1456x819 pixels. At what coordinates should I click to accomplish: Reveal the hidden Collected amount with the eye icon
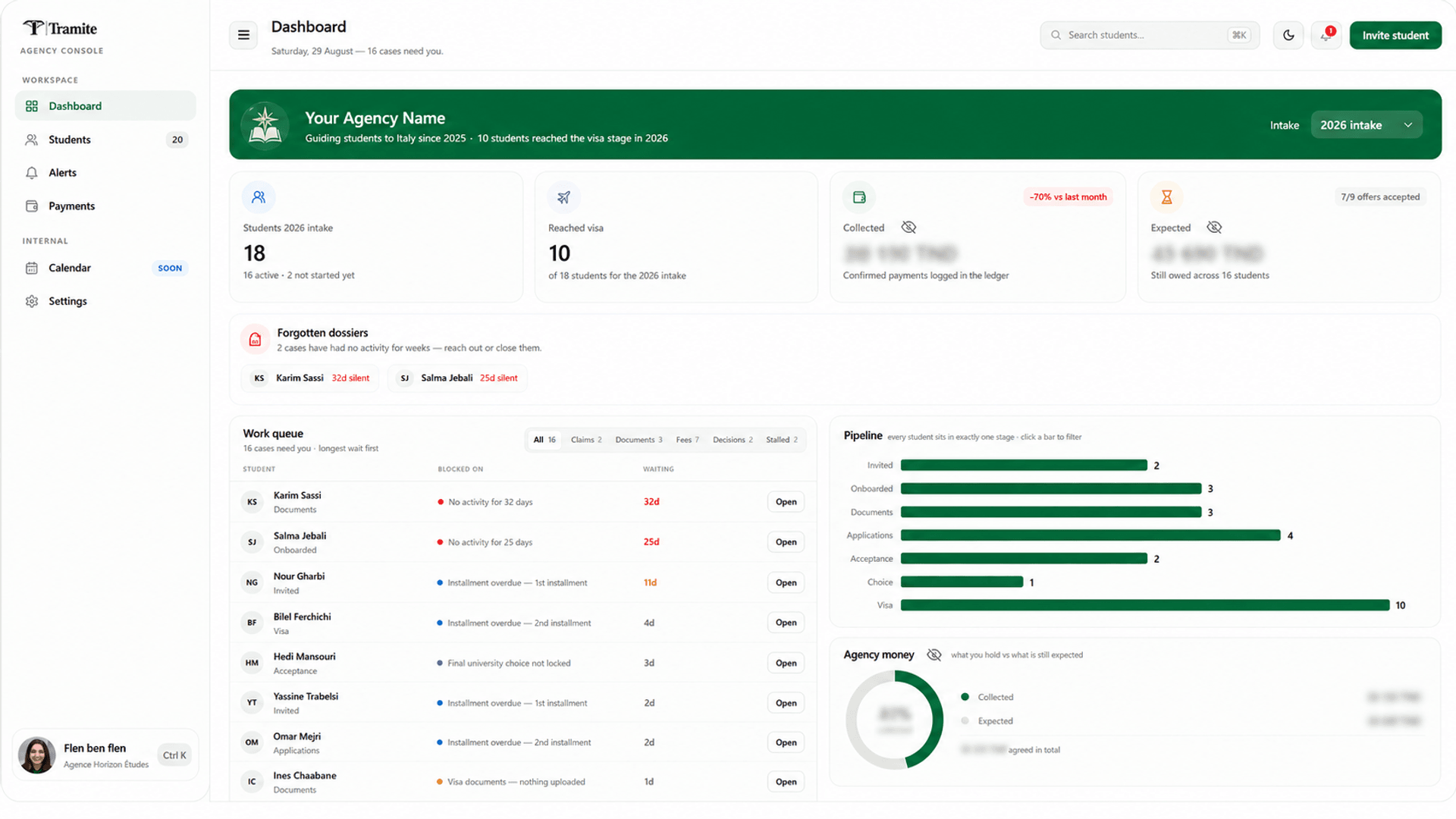[908, 227]
